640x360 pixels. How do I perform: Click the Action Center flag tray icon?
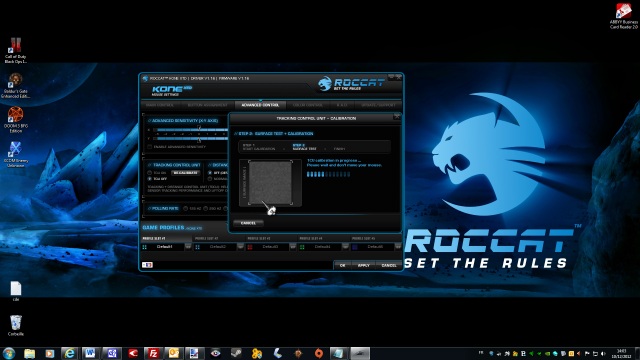tap(587, 353)
